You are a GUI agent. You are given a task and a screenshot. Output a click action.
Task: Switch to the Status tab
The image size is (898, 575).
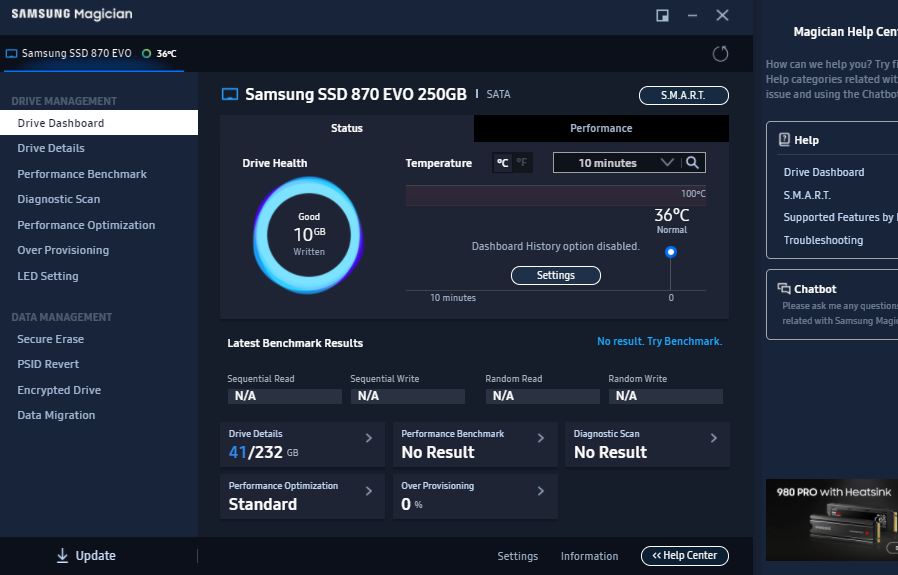pos(346,128)
